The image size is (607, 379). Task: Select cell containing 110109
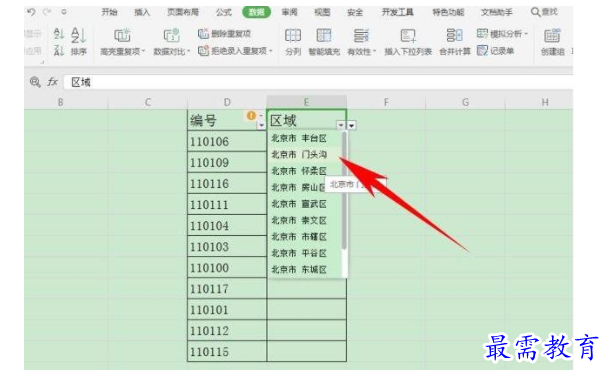click(227, 162)
